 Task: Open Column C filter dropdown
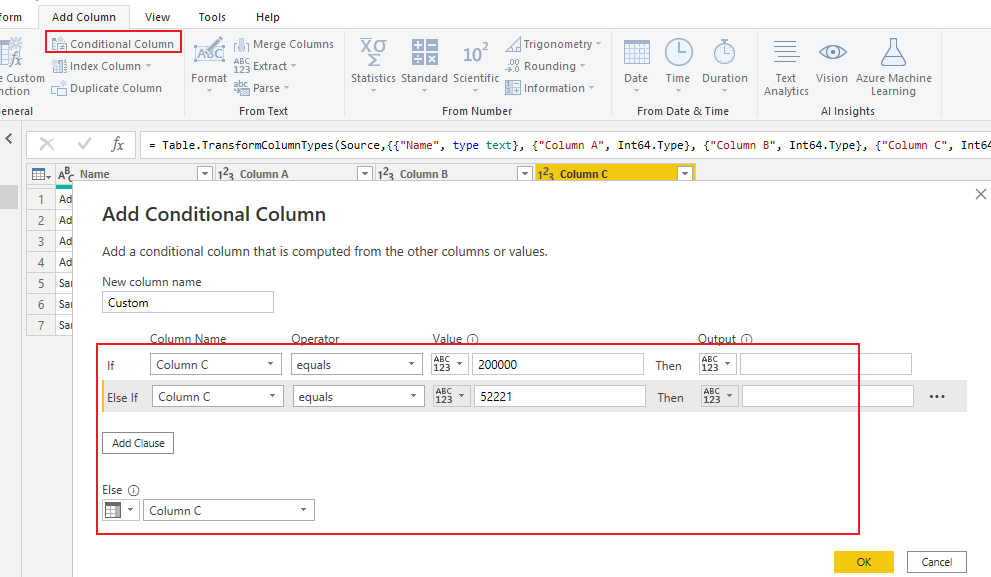pyautogui.click(x=684, y=173)
